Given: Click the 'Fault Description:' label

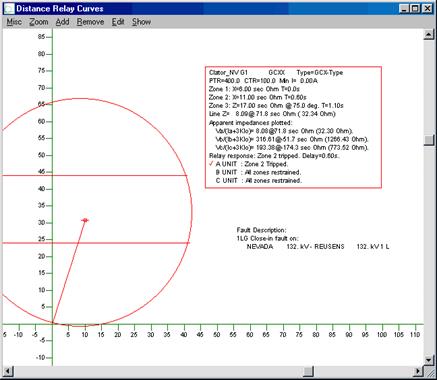Looking at the screenshot, I should pos(261,230).
